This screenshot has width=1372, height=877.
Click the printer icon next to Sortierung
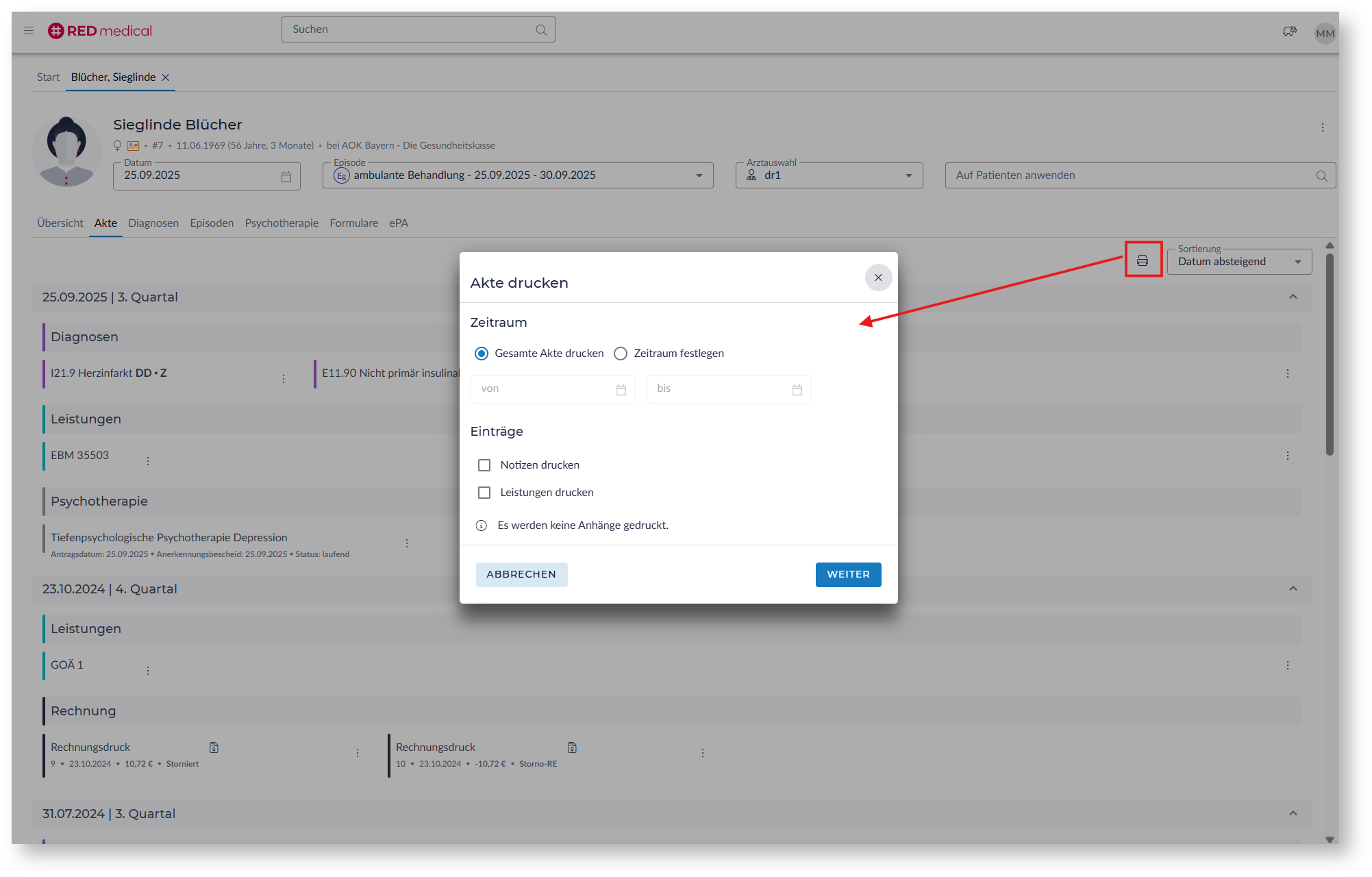[x=1142, y=260]
